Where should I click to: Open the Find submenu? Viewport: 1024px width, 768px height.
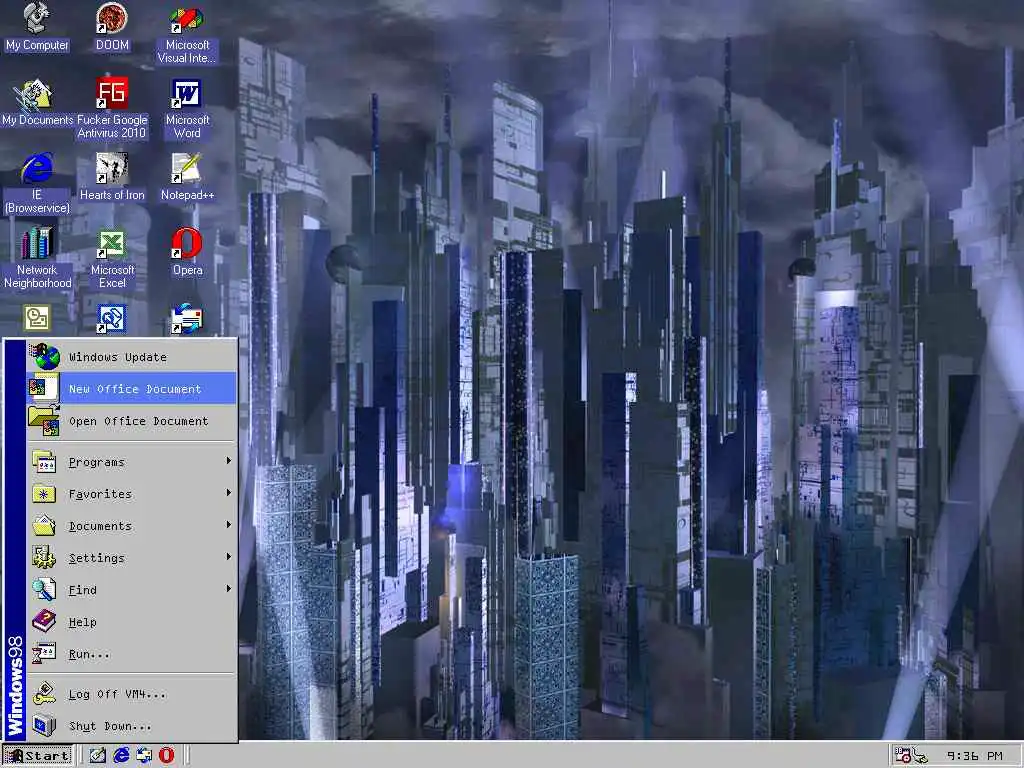[x=131, y=590]
